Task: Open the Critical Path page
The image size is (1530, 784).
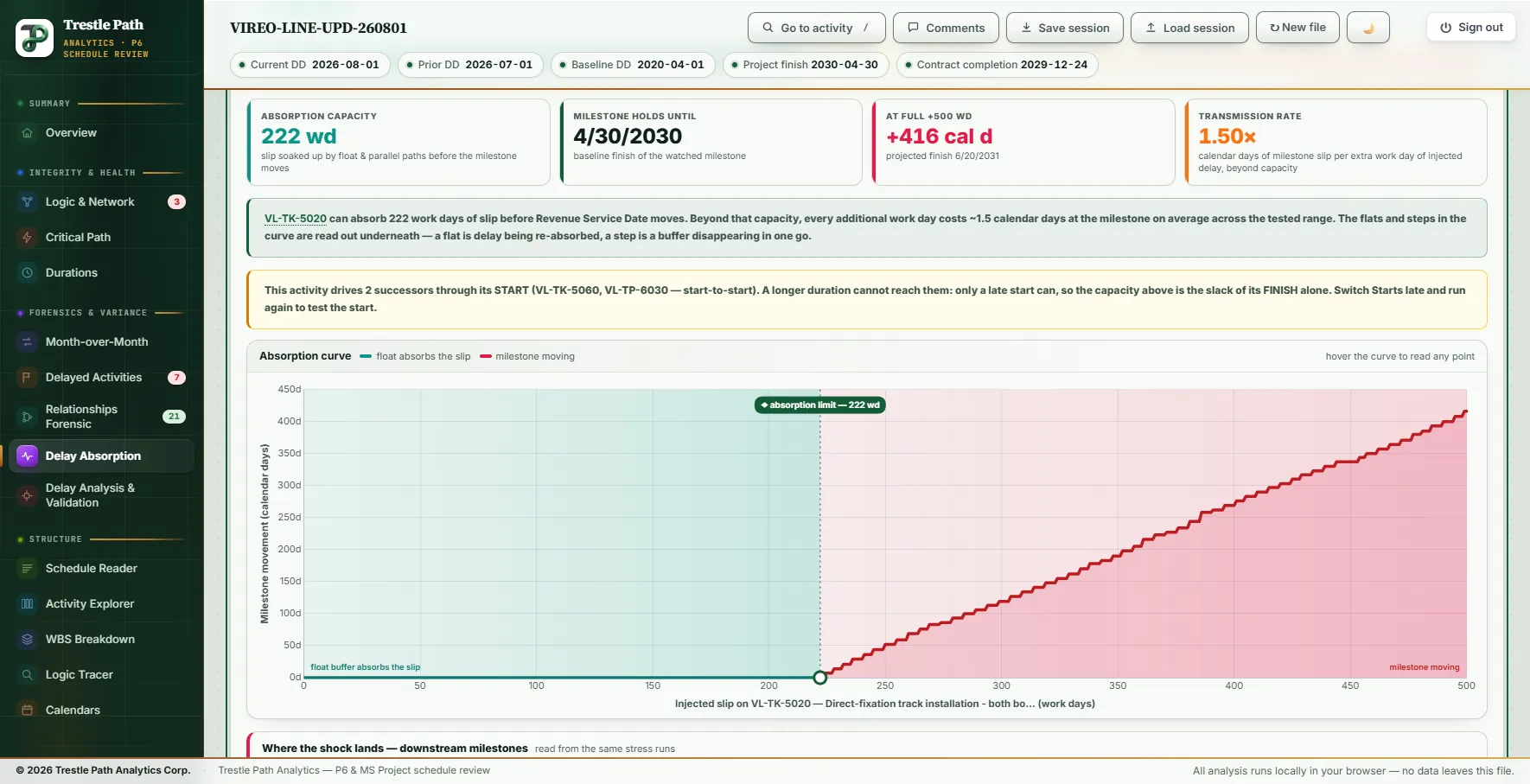Action: coord(102,238)
